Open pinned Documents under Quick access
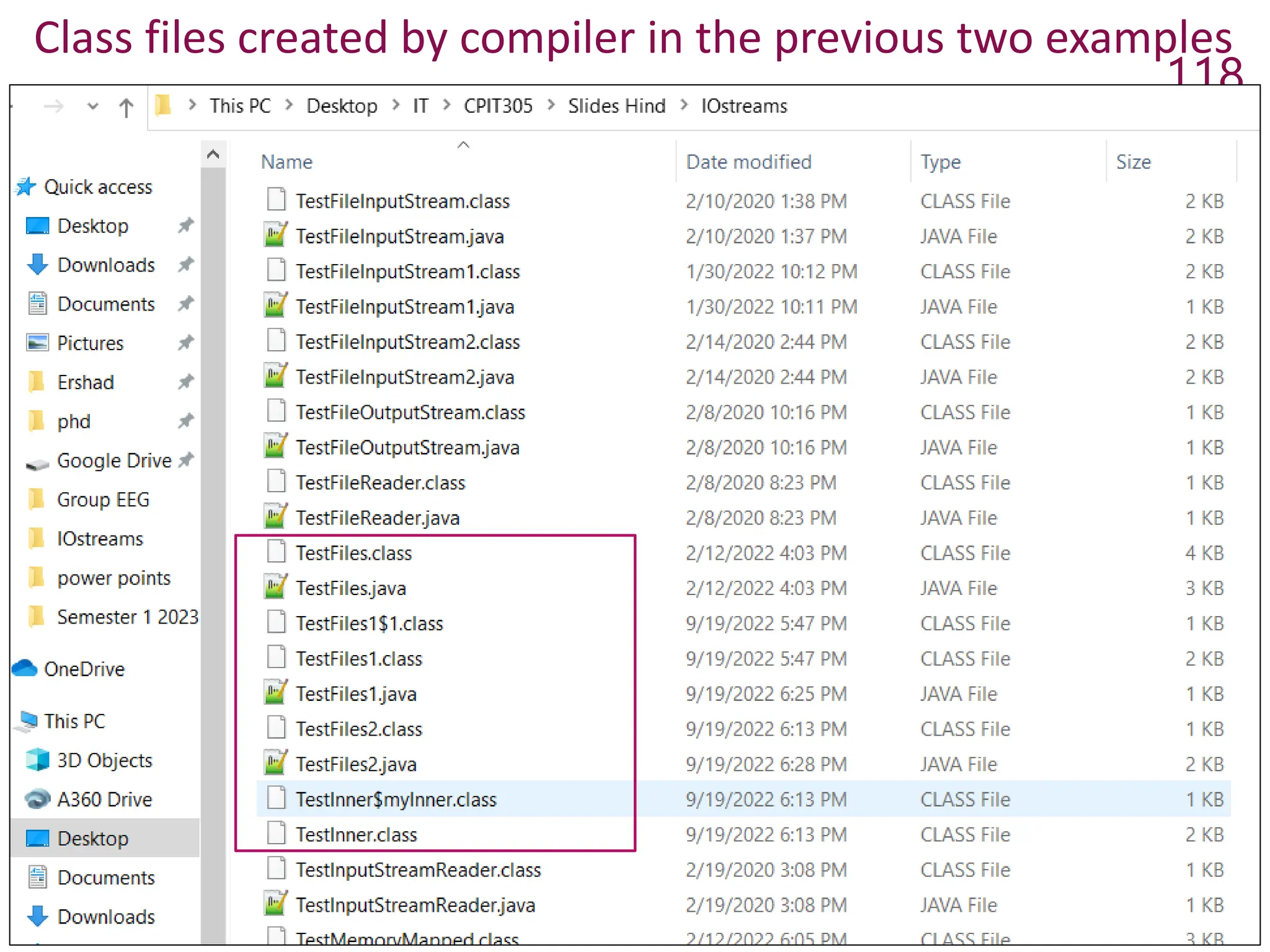 105,304
